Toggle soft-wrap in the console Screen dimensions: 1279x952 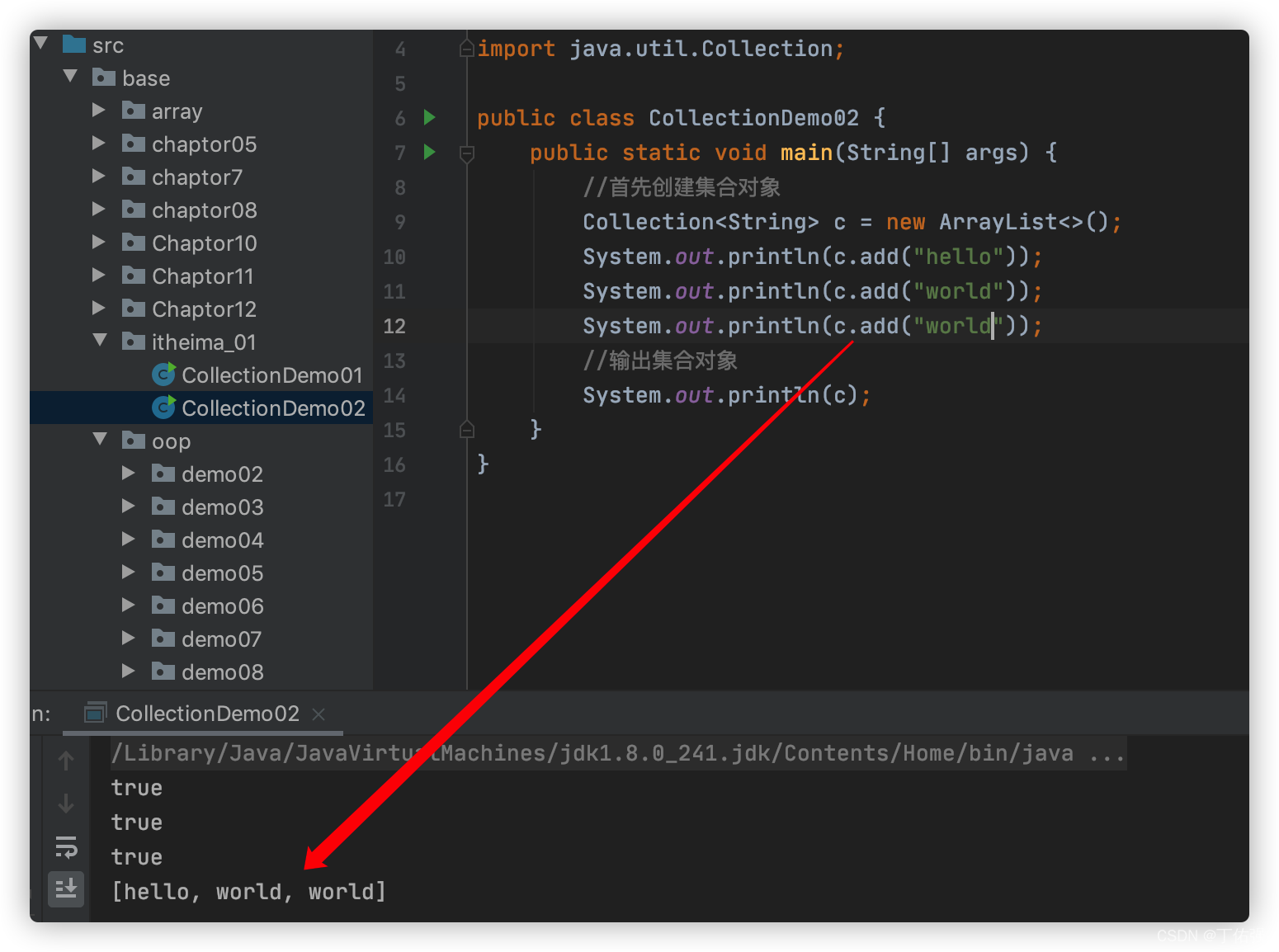66,847
